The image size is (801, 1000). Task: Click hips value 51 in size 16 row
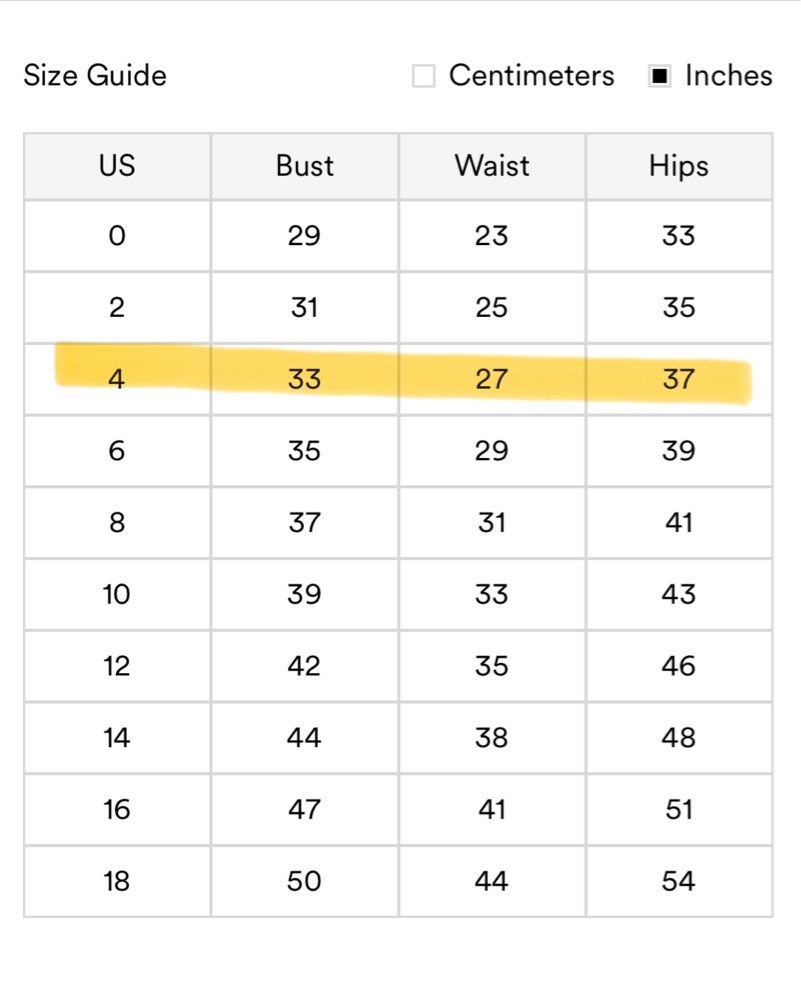tap(679, 810)
